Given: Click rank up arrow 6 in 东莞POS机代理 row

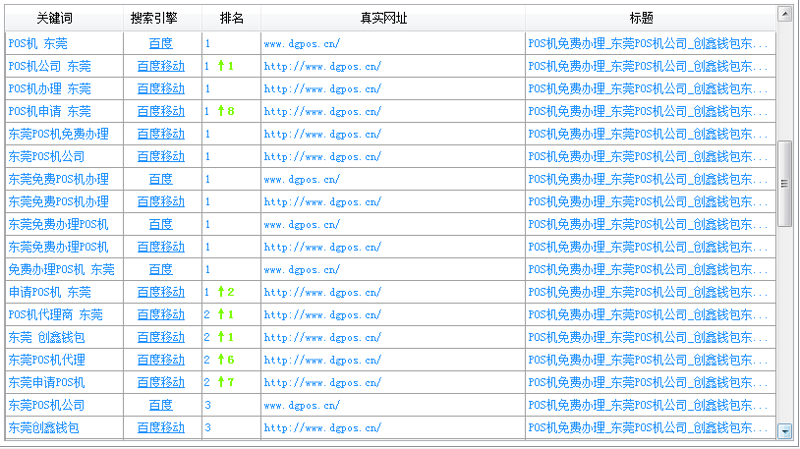Looking at the screenshot, I should (226, 360).
